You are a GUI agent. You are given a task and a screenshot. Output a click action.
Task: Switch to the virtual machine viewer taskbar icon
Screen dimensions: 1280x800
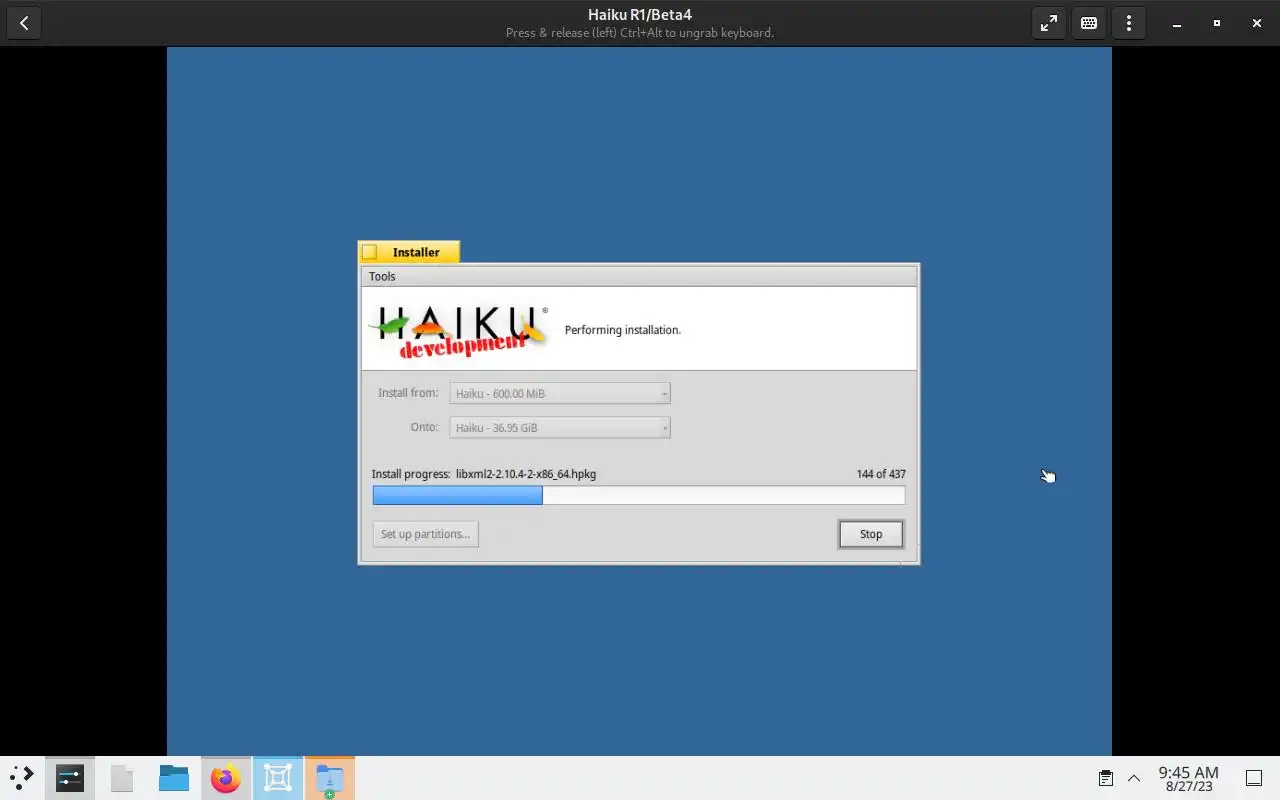278,778
